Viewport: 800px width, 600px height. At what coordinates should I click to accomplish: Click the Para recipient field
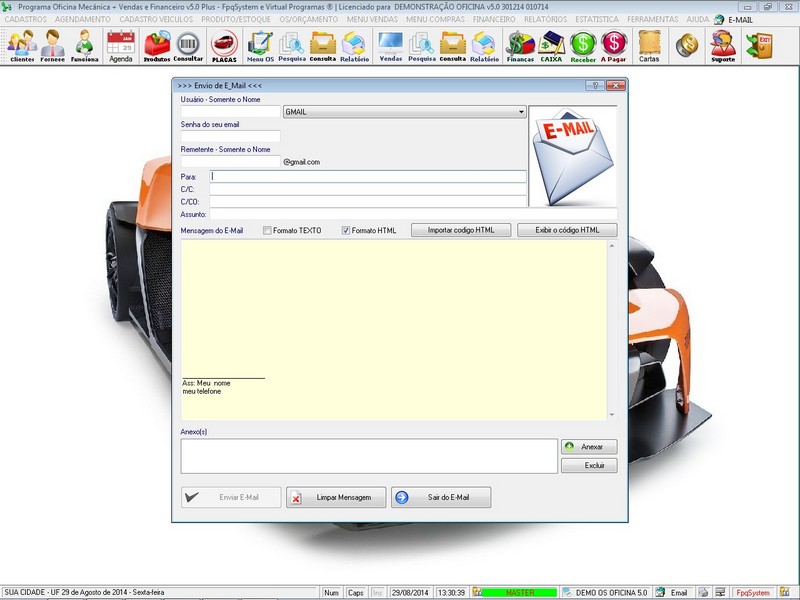coord(368,177)
